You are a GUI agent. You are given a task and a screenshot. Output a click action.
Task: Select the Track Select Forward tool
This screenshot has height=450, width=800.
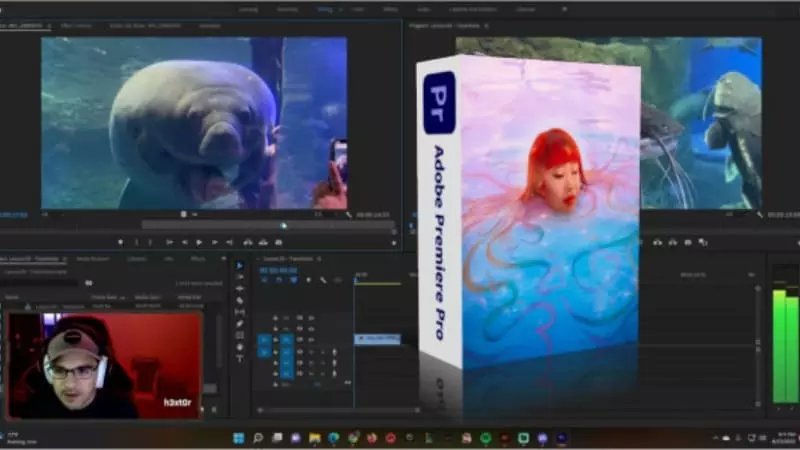pyautogui.click(x=240, y=277)
